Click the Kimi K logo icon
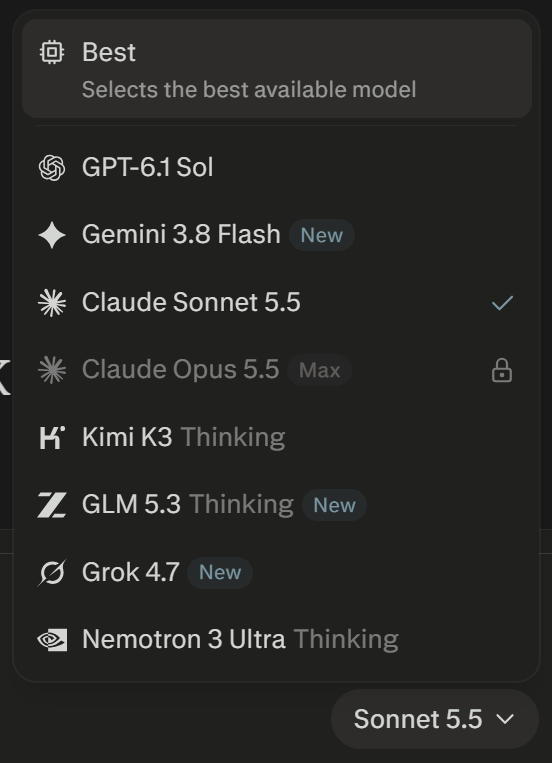 point(52,437)
